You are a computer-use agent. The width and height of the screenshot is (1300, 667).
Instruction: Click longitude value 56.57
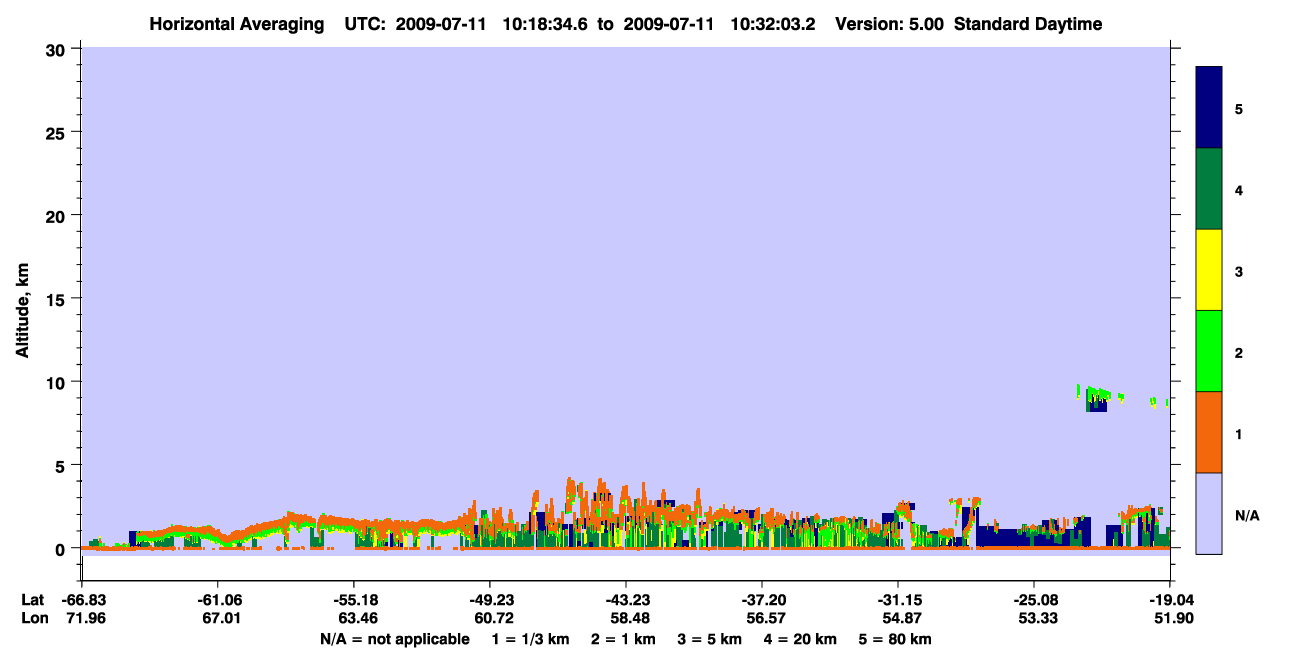(764, 618)
